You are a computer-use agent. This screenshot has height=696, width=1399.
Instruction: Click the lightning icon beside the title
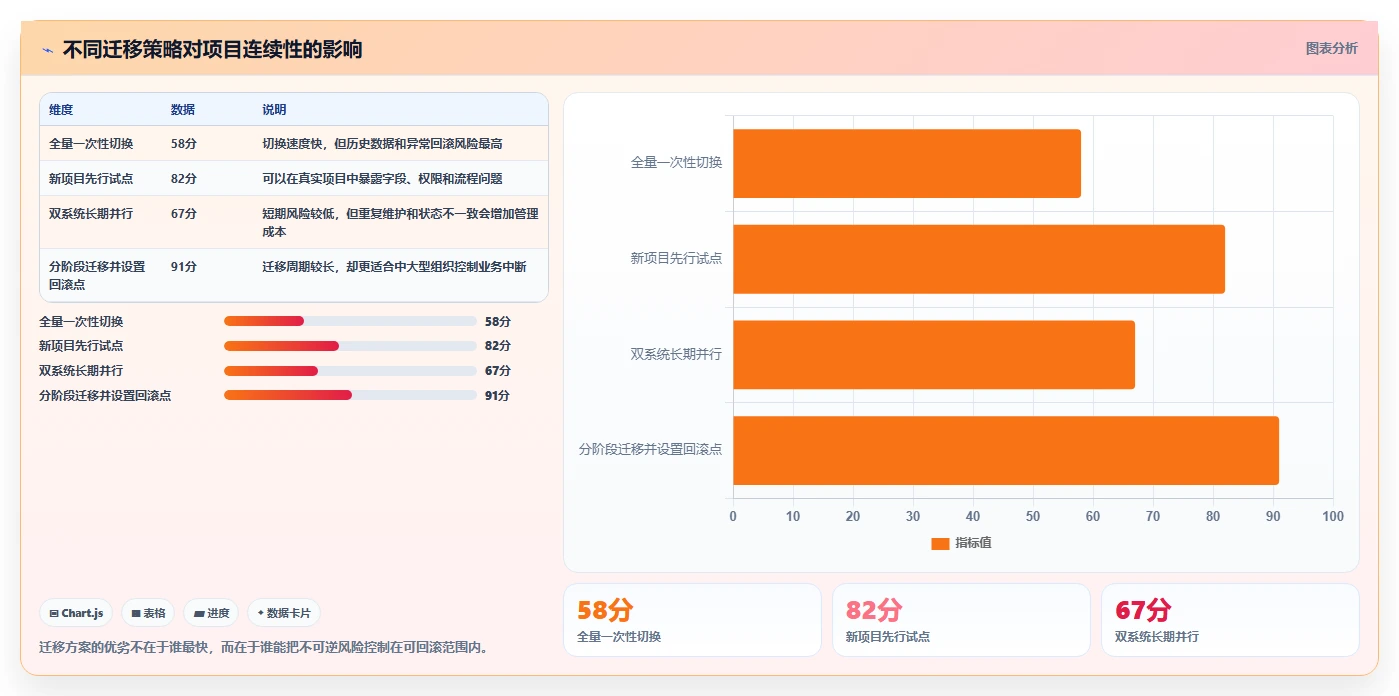point(47,50)
